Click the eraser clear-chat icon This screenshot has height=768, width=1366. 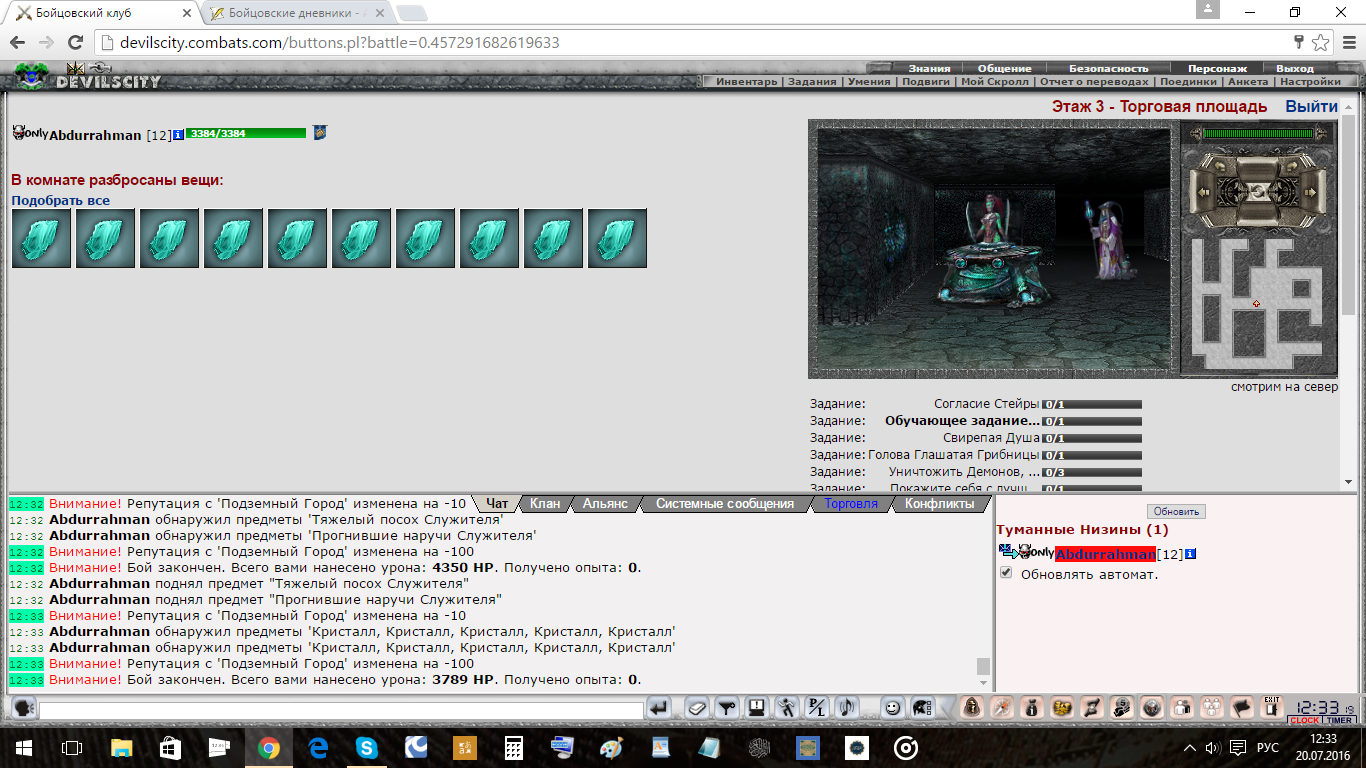click(697, 707)
